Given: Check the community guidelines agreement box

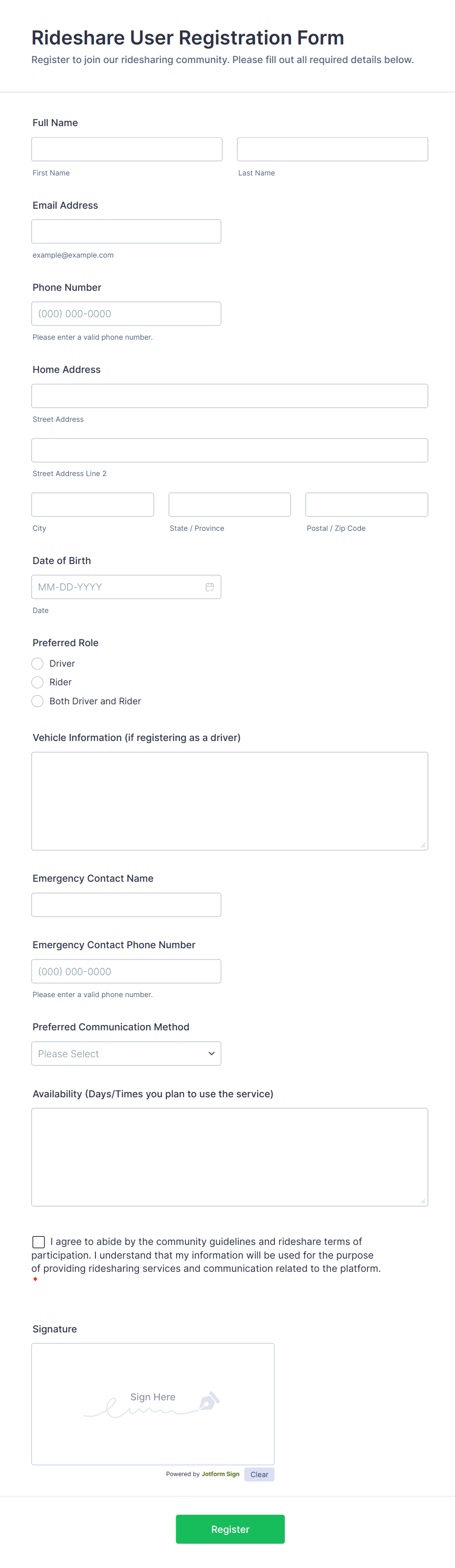Looking at the screenshot, I should point(39,1241).
